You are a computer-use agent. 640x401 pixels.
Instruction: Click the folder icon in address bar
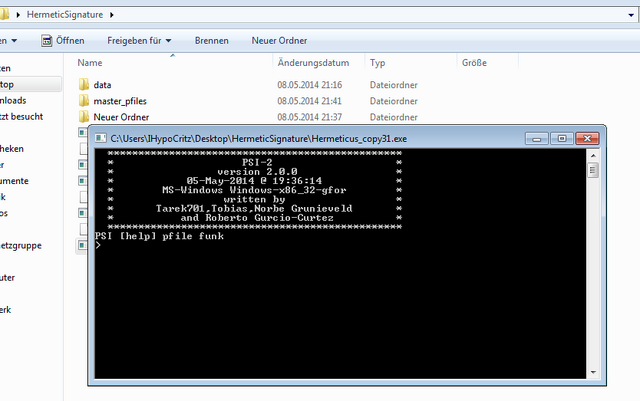(4, 14)
